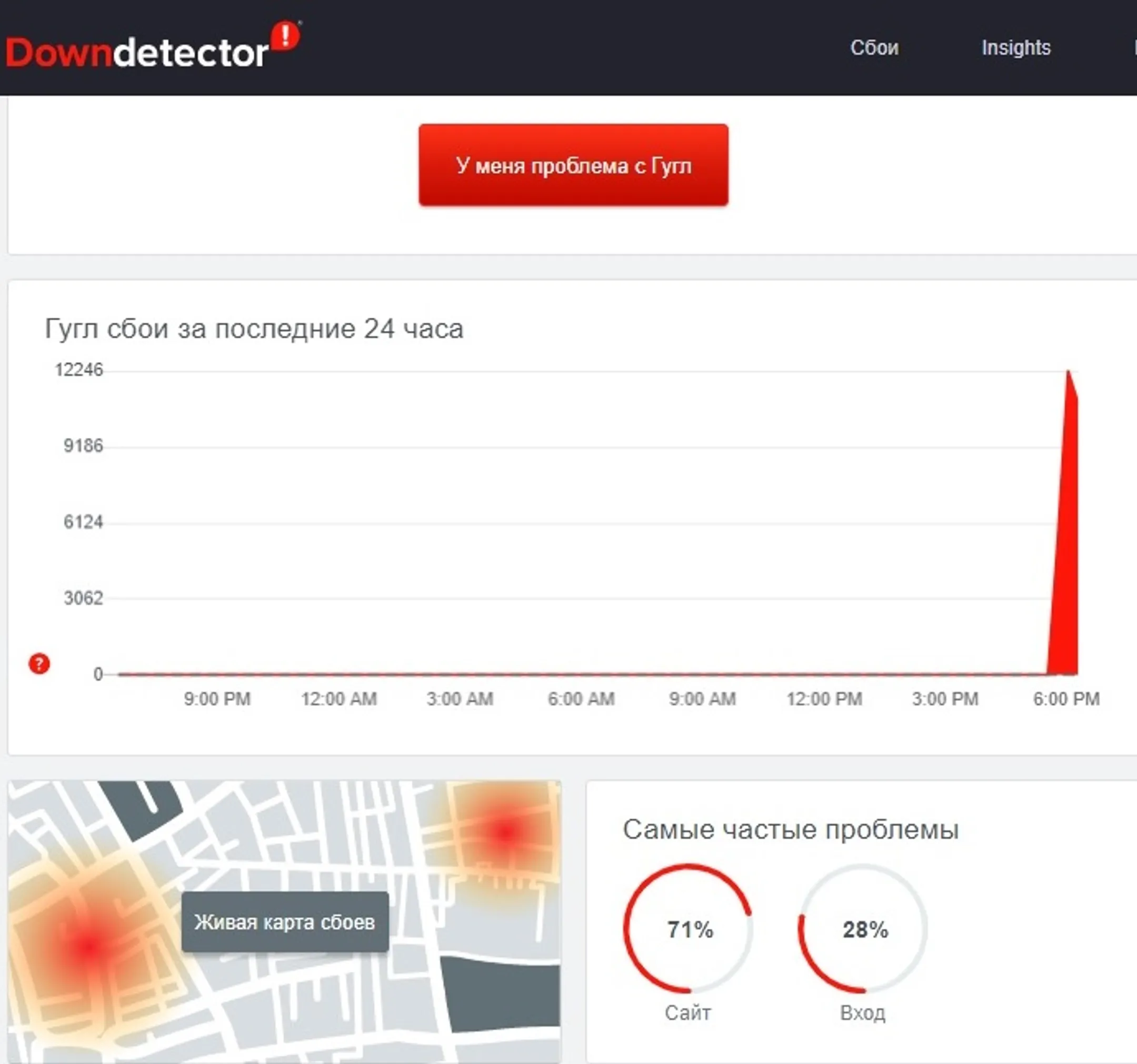Click the 9186 value on chart axis
The width and height of the screenshot is (1137, 1064).
(83, 446)
